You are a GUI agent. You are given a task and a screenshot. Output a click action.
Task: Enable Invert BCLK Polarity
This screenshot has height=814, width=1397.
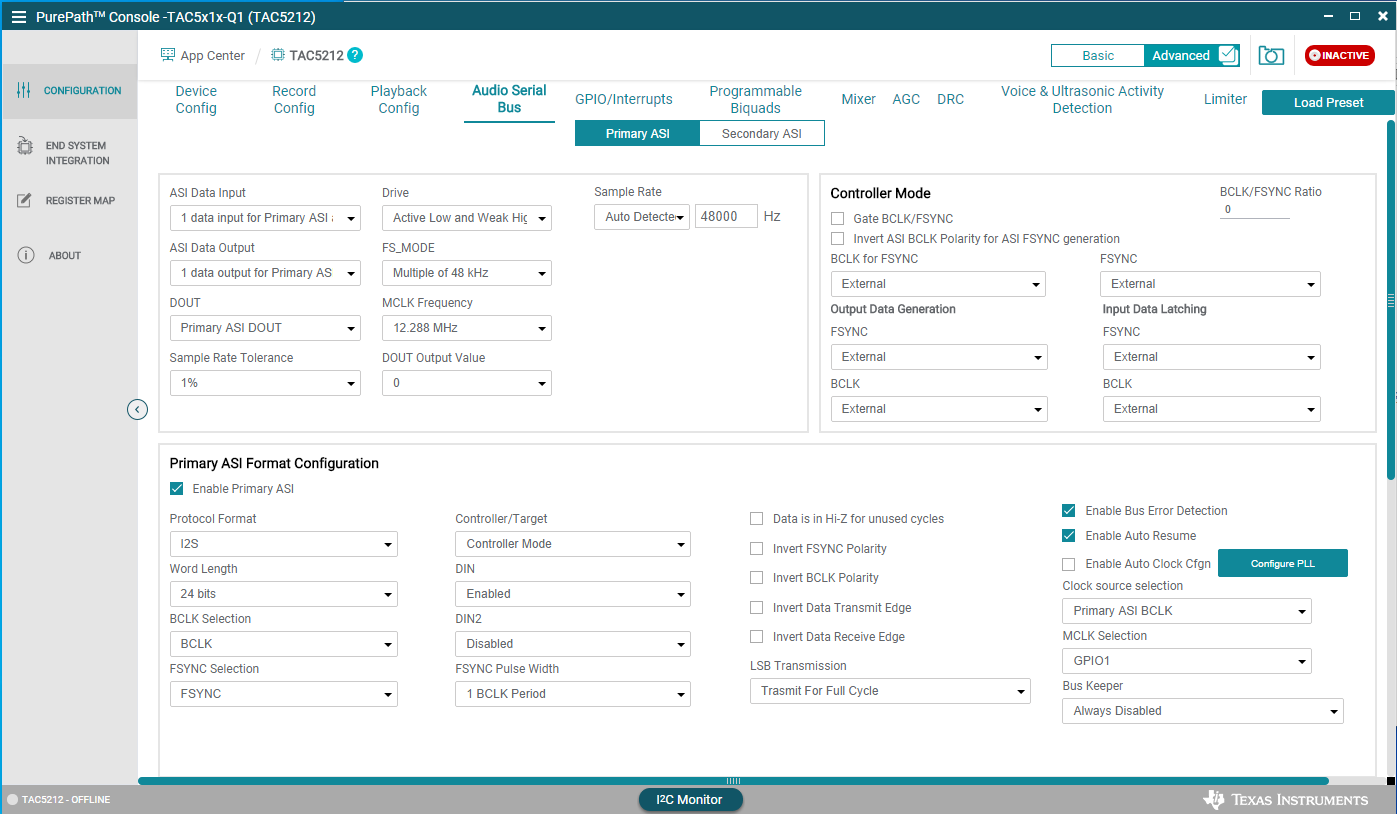(x=757, y=578)
